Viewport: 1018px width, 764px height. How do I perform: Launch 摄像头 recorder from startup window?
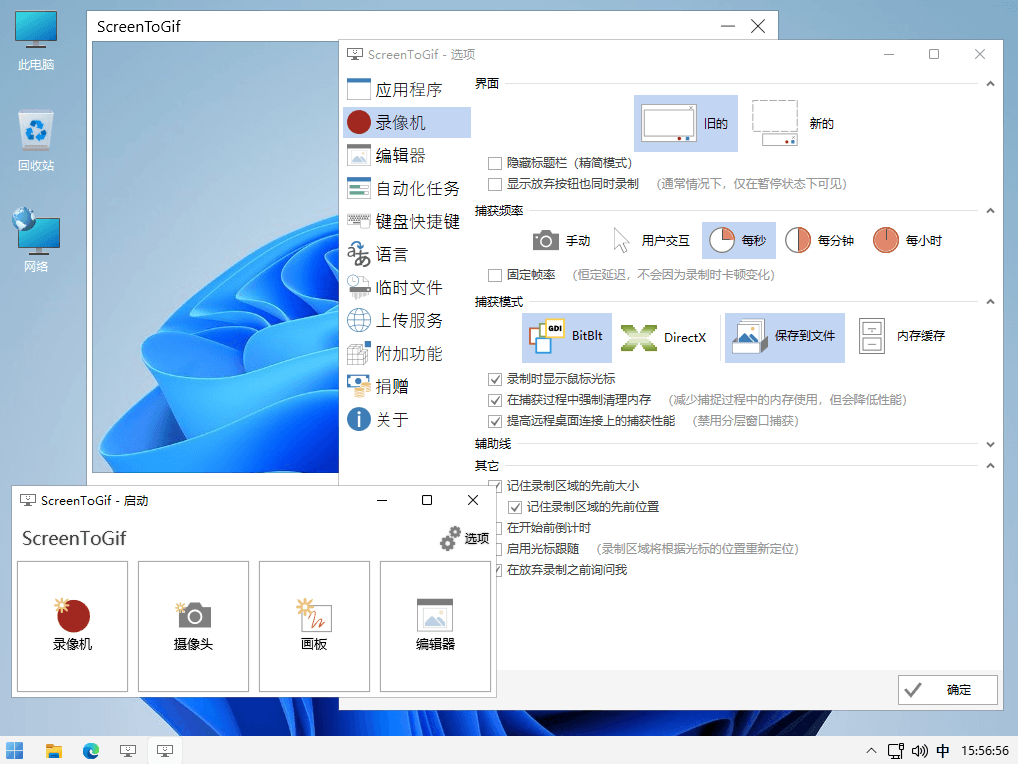click(x=193, y=626)
